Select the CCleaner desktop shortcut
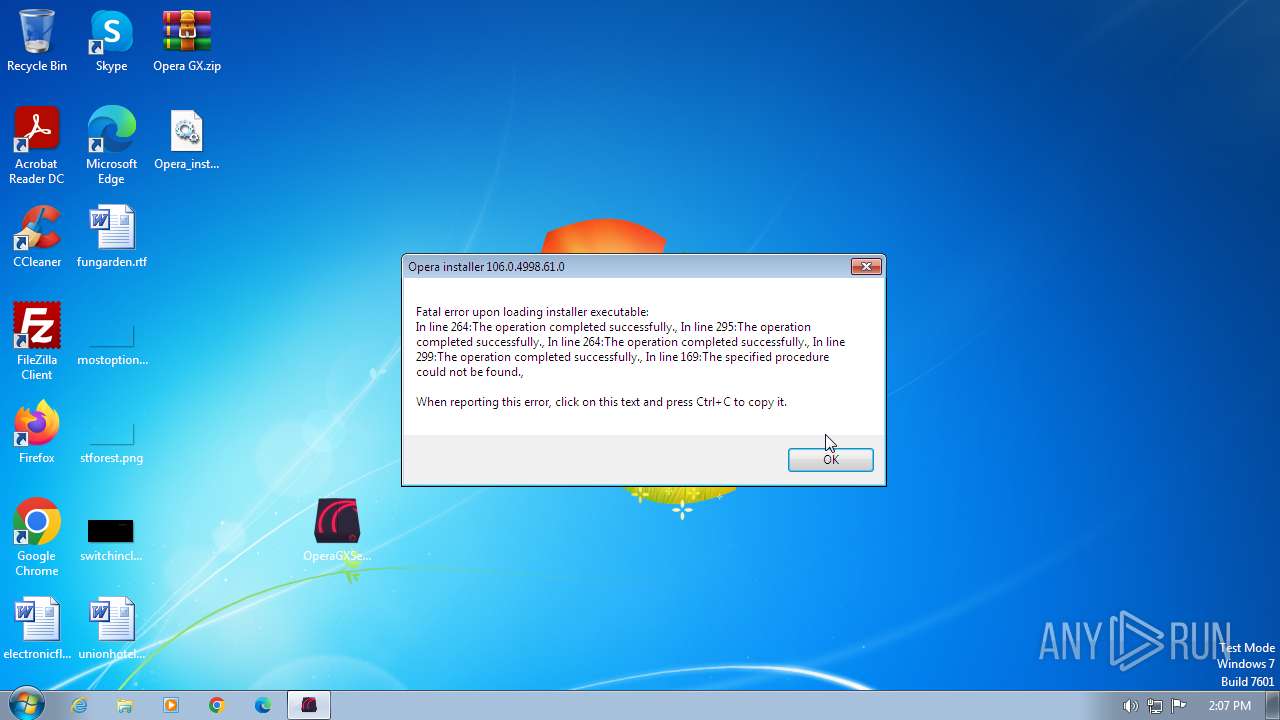The image size is (1280, 720). 37,237
